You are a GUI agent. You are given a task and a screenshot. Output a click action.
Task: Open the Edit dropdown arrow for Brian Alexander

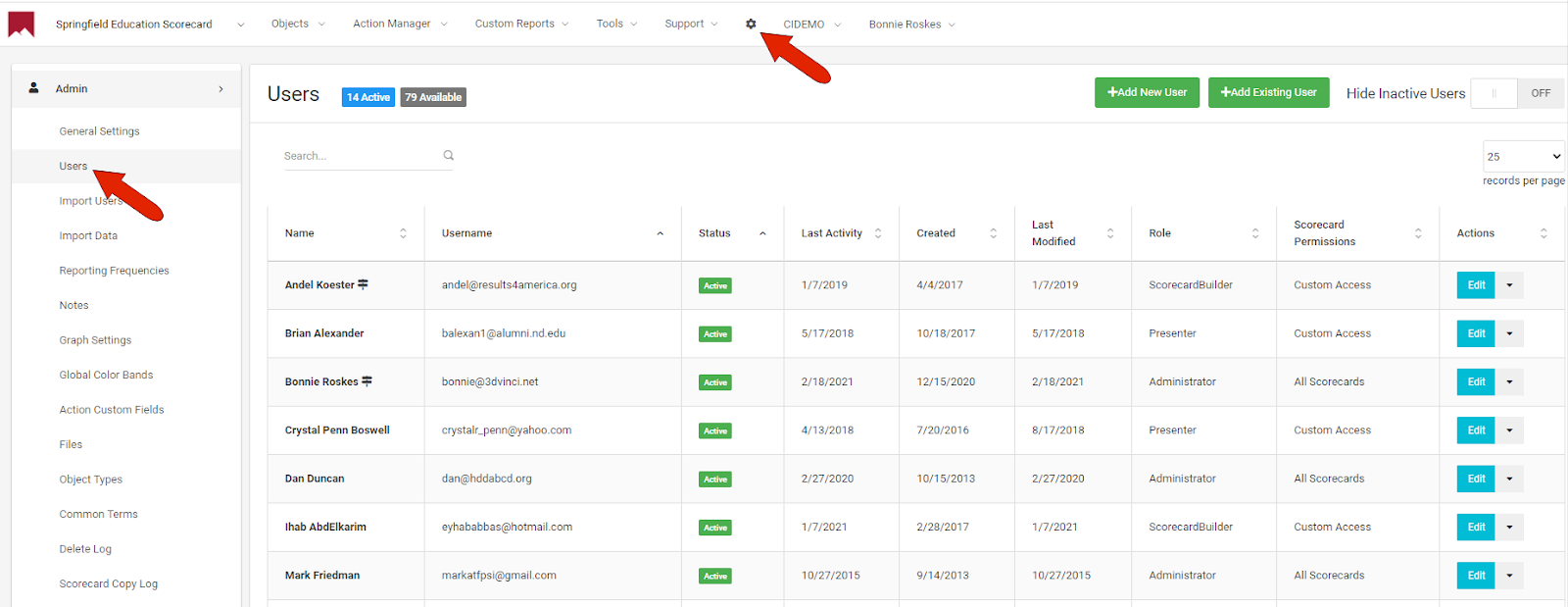[x=1509, y=333]
